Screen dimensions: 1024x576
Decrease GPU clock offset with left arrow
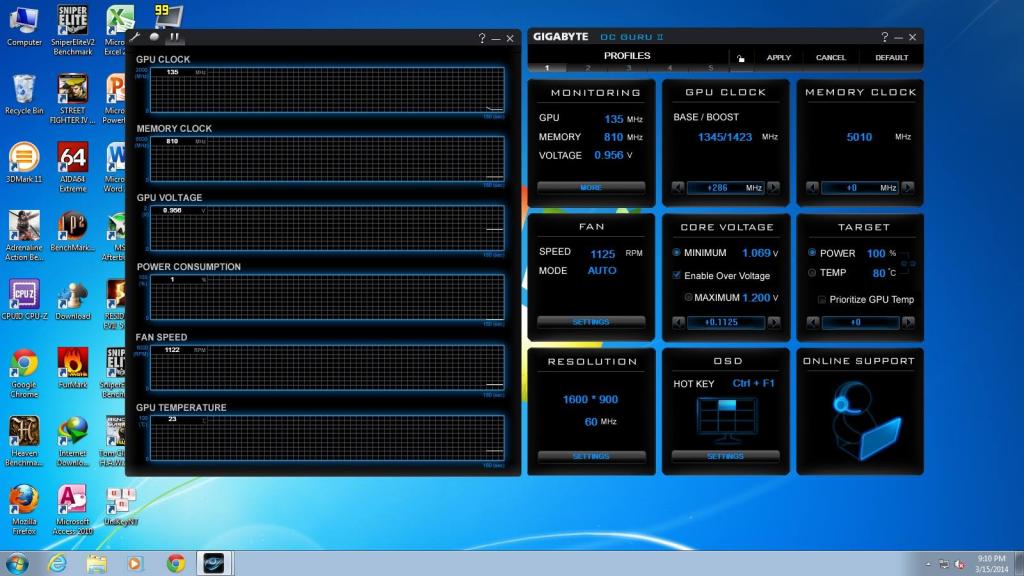678,188
